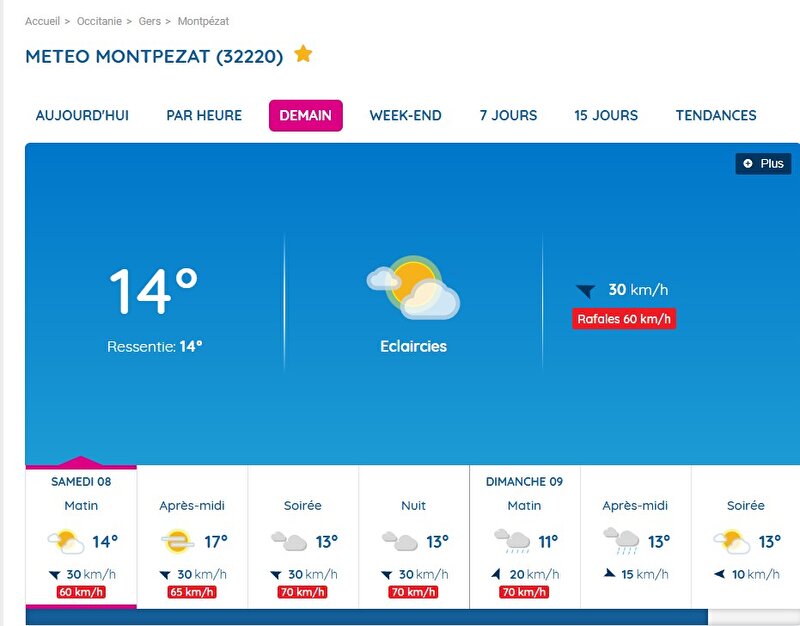The image size is (800, 626).
Task: Open the 15 JOURS tab
Action: click(606, 115)
